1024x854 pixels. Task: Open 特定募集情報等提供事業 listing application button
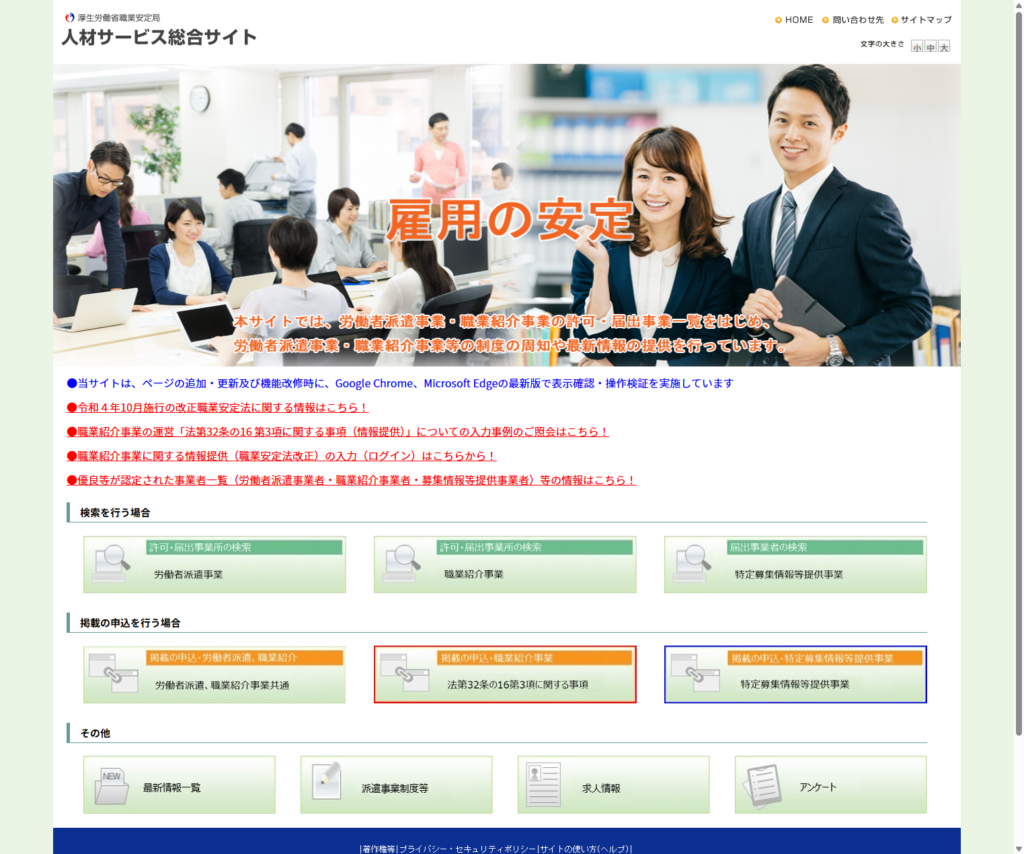click(795, 675)
